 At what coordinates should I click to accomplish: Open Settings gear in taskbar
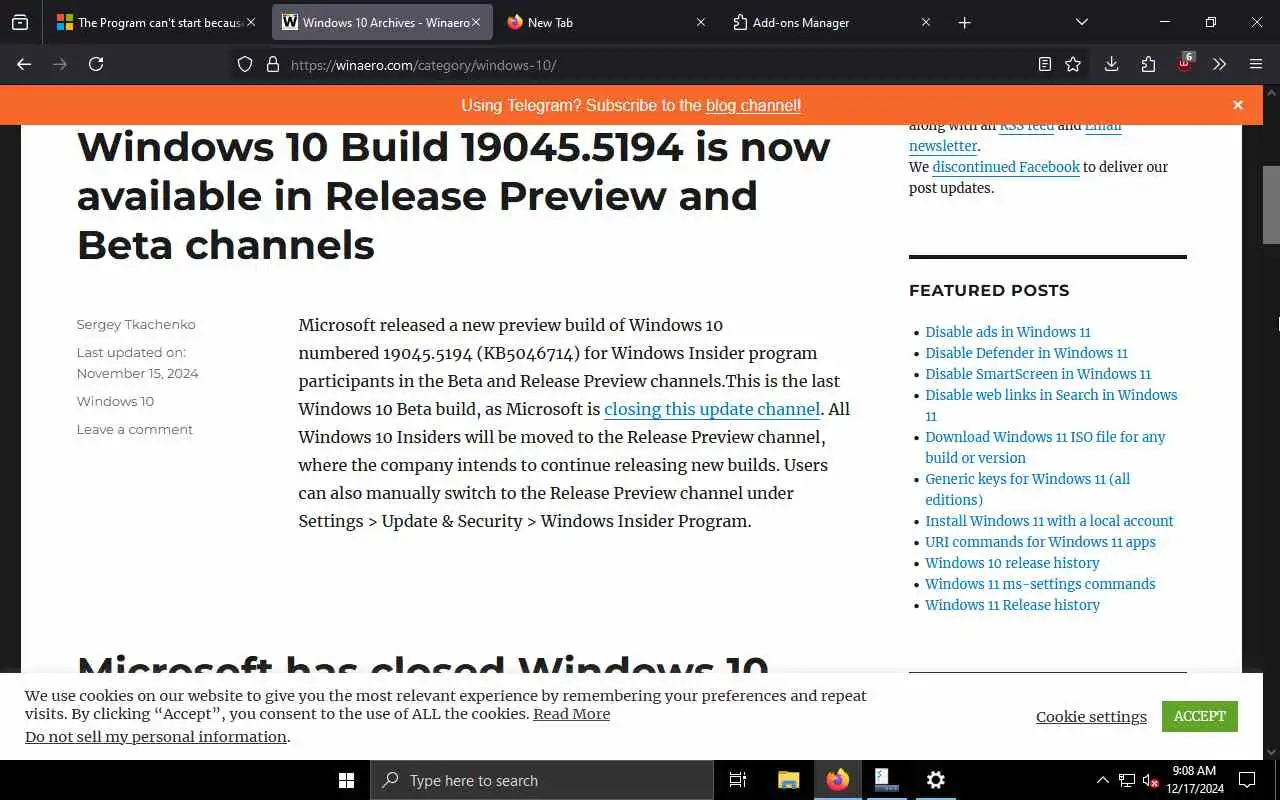coord(935,780)
